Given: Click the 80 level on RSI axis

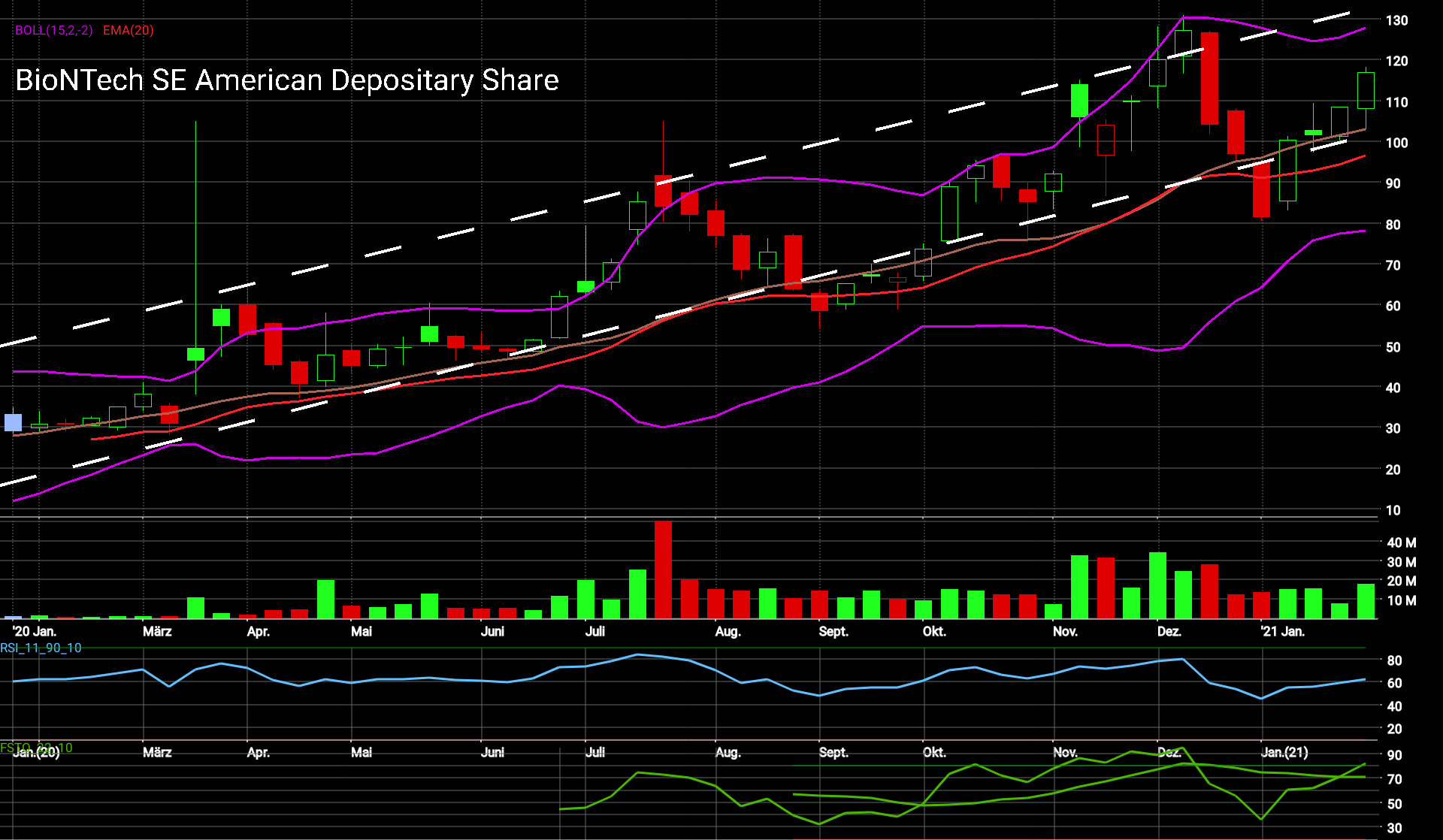Looking at the screenshot, I should click(x=1394, y=660).
